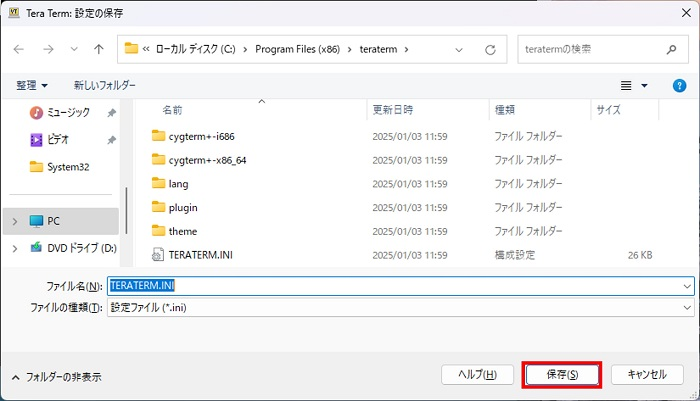This screenshot has height=401, width=700.
Task: Click the folder icon in address bar
Action: [131, 48]
